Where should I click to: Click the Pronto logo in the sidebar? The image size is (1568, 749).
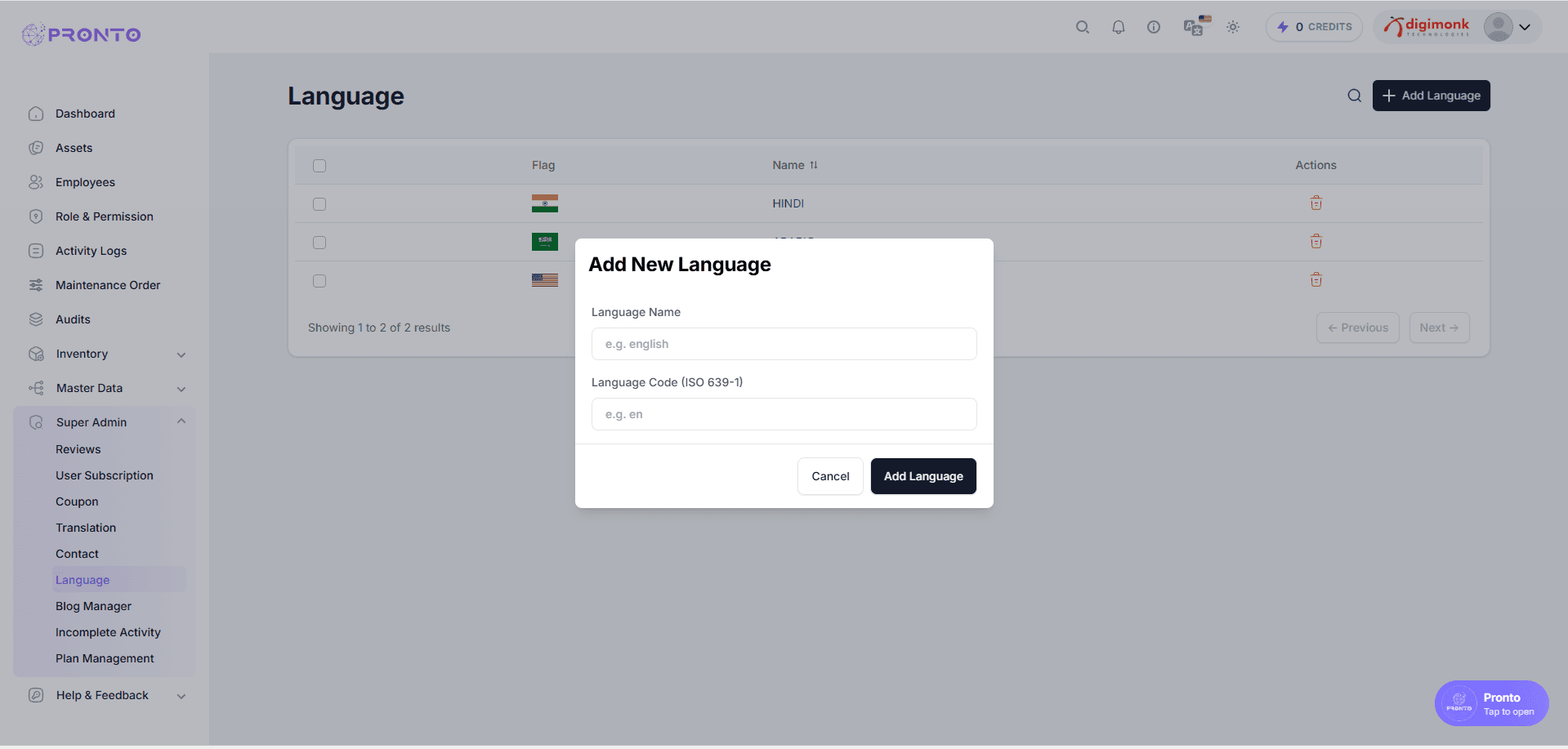[x=80, y=34]
